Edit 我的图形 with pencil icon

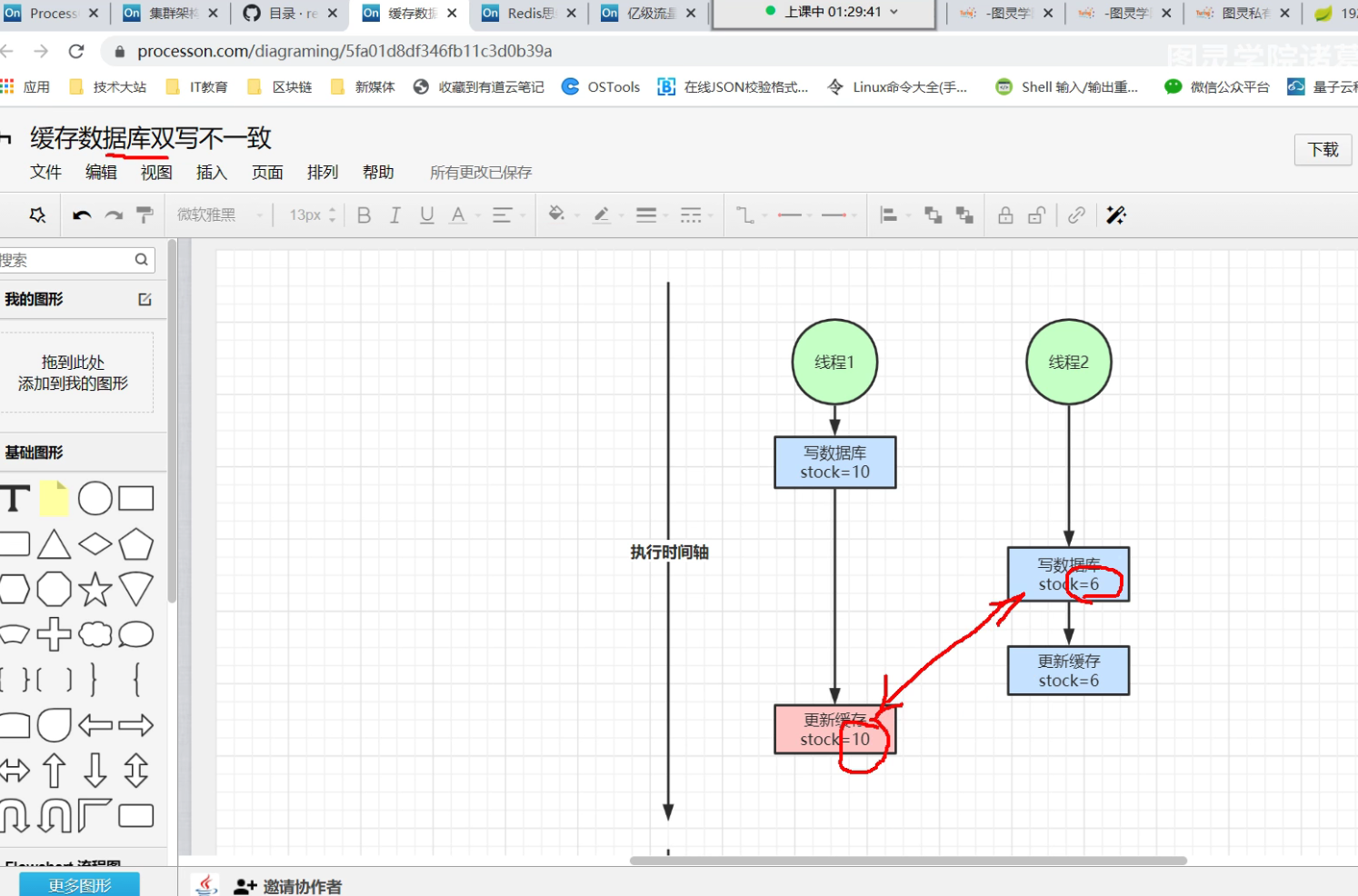(145, 299)
